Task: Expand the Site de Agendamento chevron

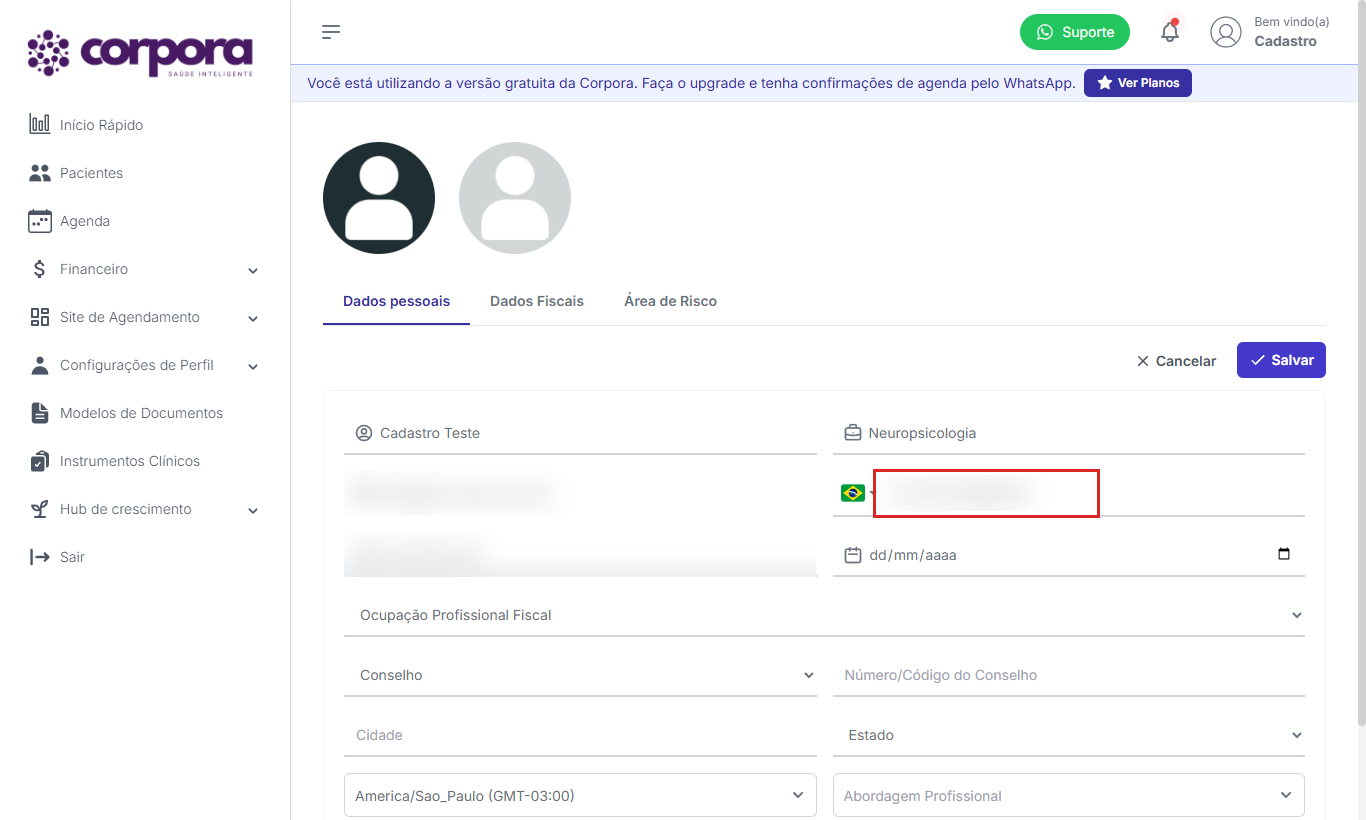Action: click(253, 318)
